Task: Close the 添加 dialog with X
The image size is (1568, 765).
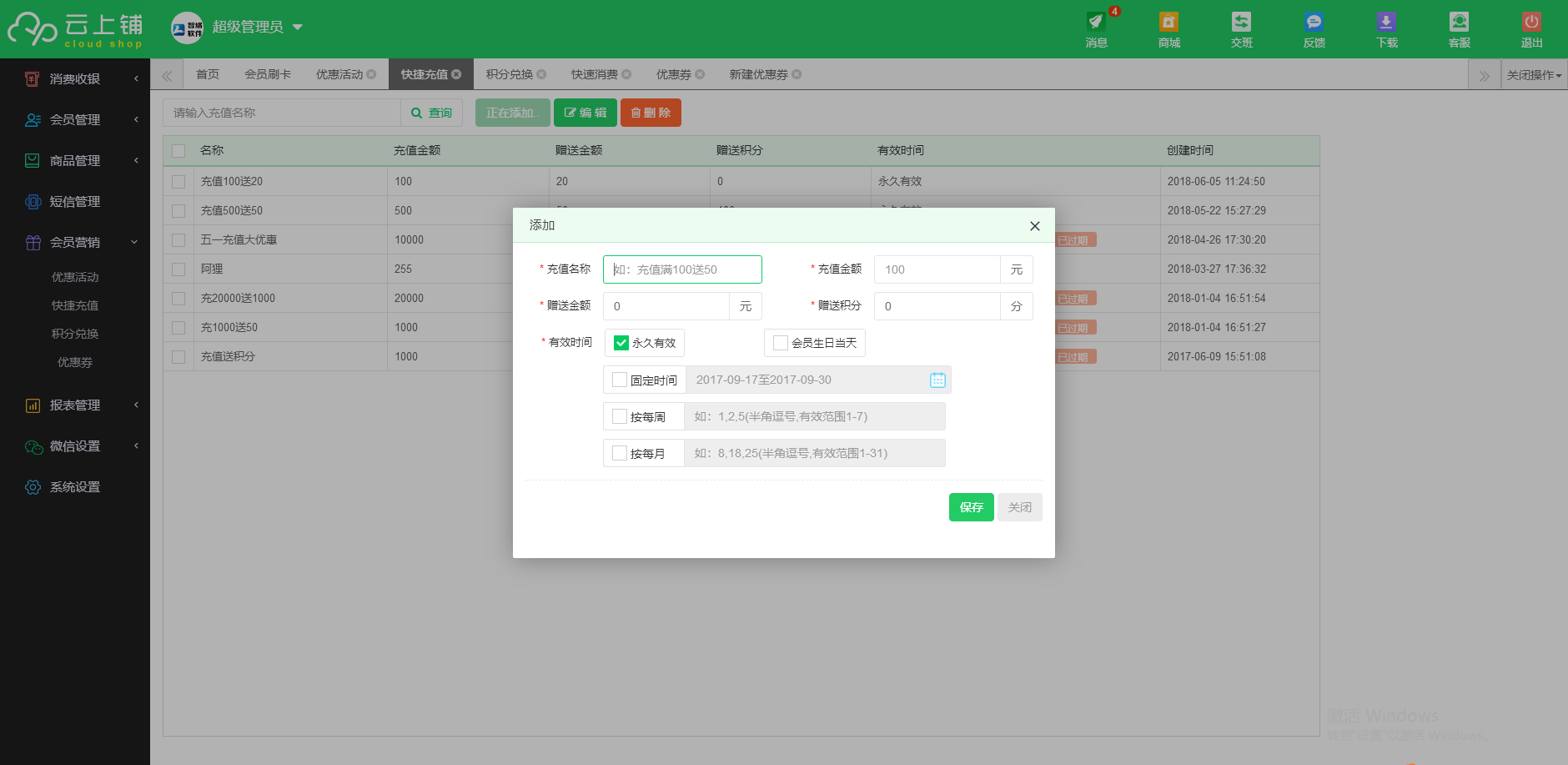Action: [1034, 226]
